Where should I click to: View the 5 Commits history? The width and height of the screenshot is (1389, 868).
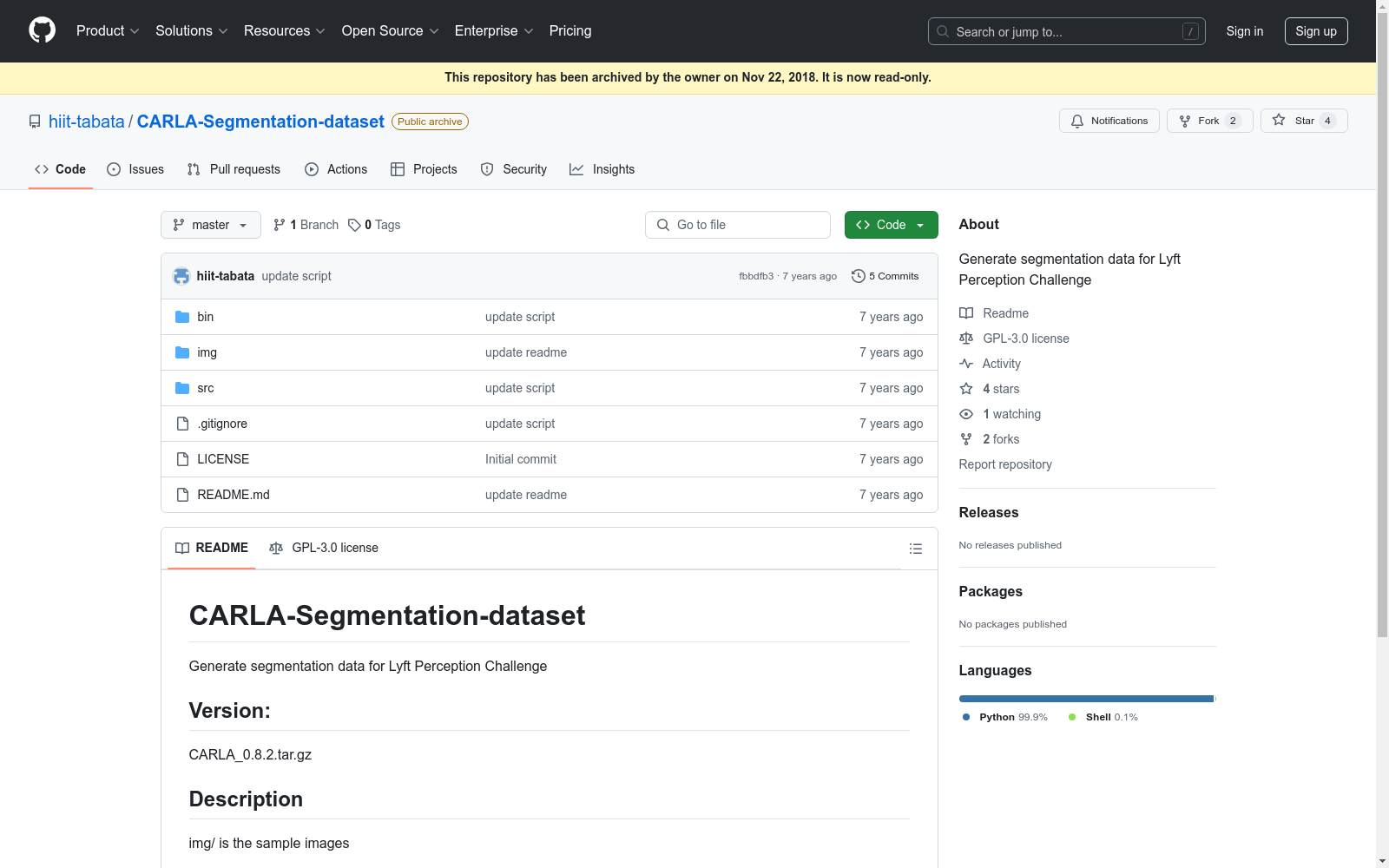click(885, 276)
